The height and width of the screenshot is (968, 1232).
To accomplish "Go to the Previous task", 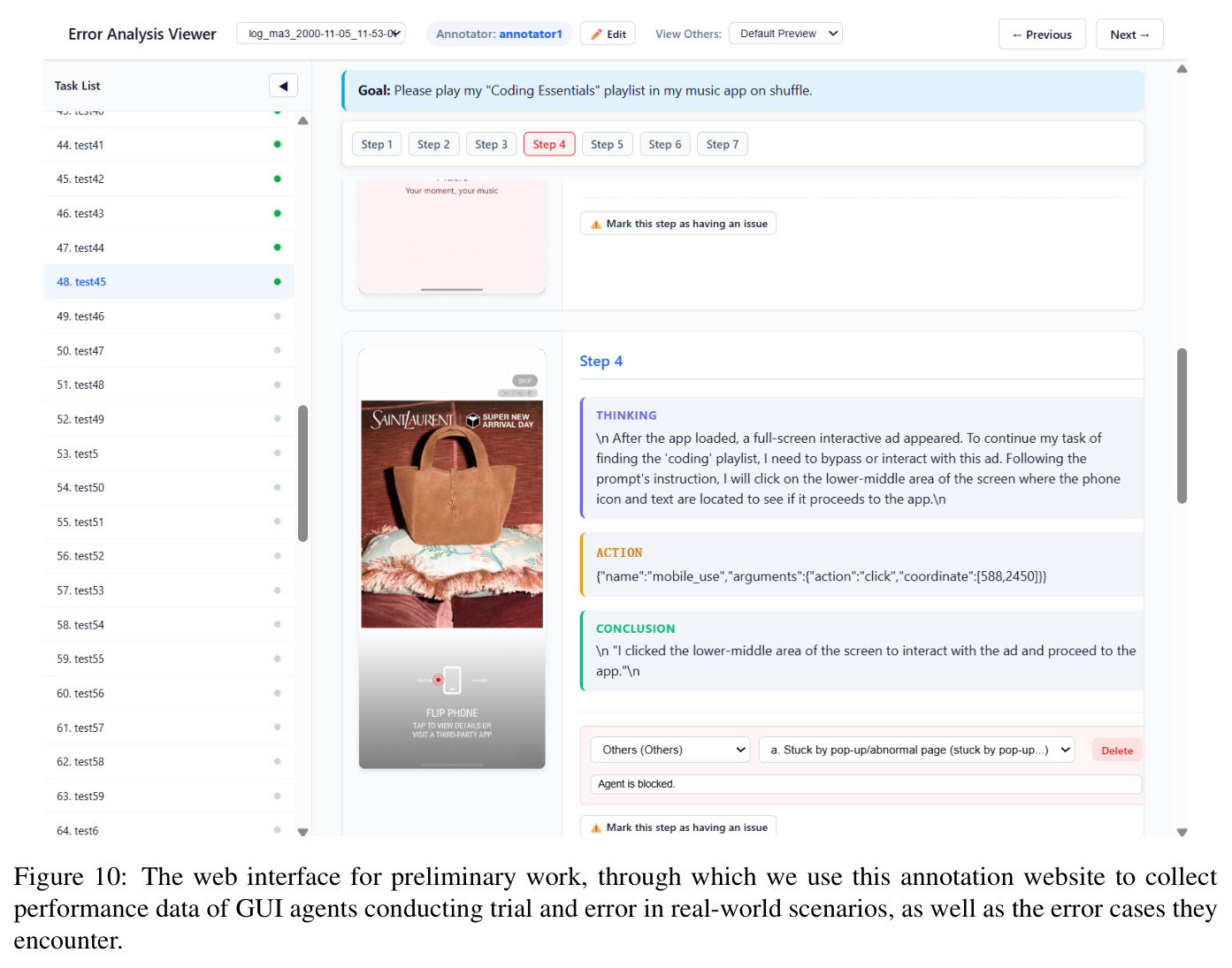I will [x=1042, y=34].
